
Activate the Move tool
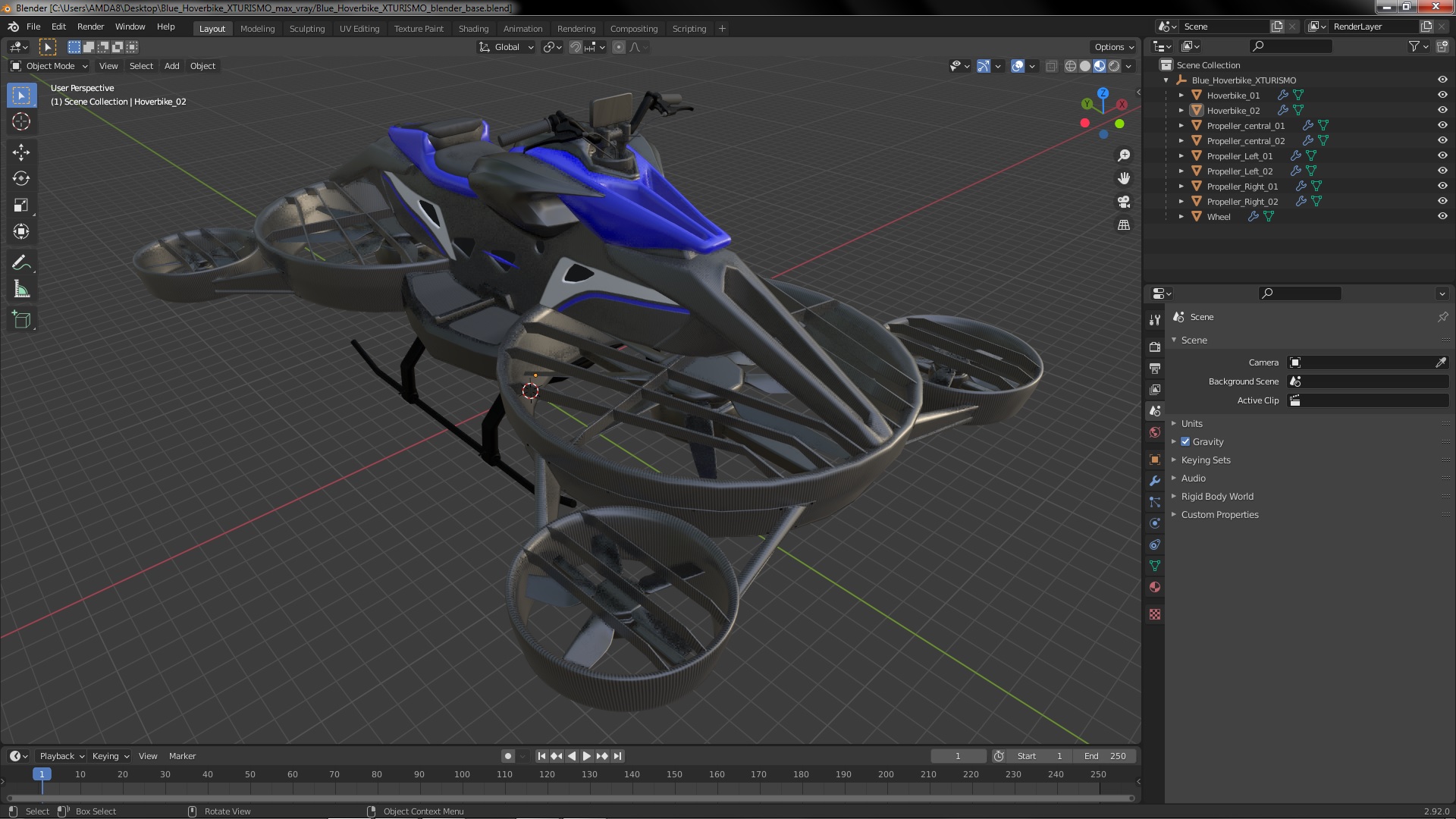[x=21, y=152]
